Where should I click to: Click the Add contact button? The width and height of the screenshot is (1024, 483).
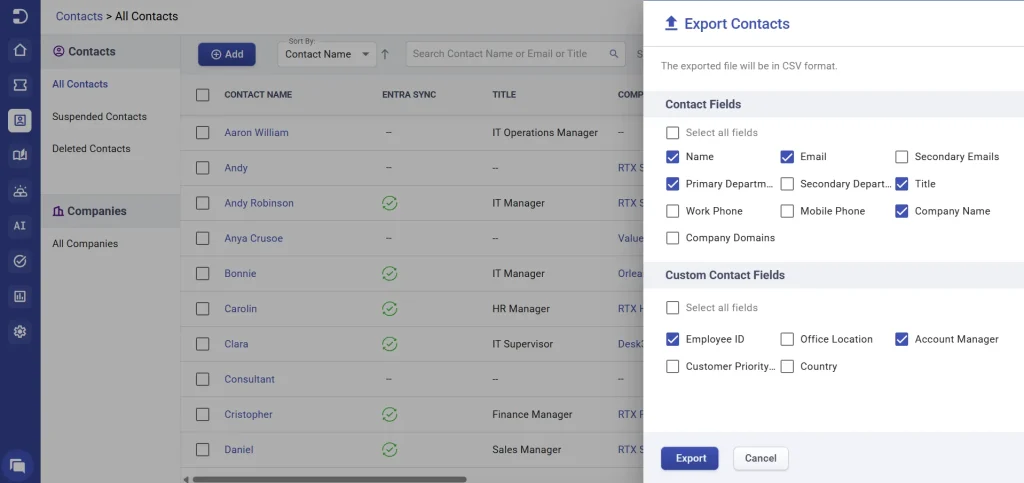(227, 54)
